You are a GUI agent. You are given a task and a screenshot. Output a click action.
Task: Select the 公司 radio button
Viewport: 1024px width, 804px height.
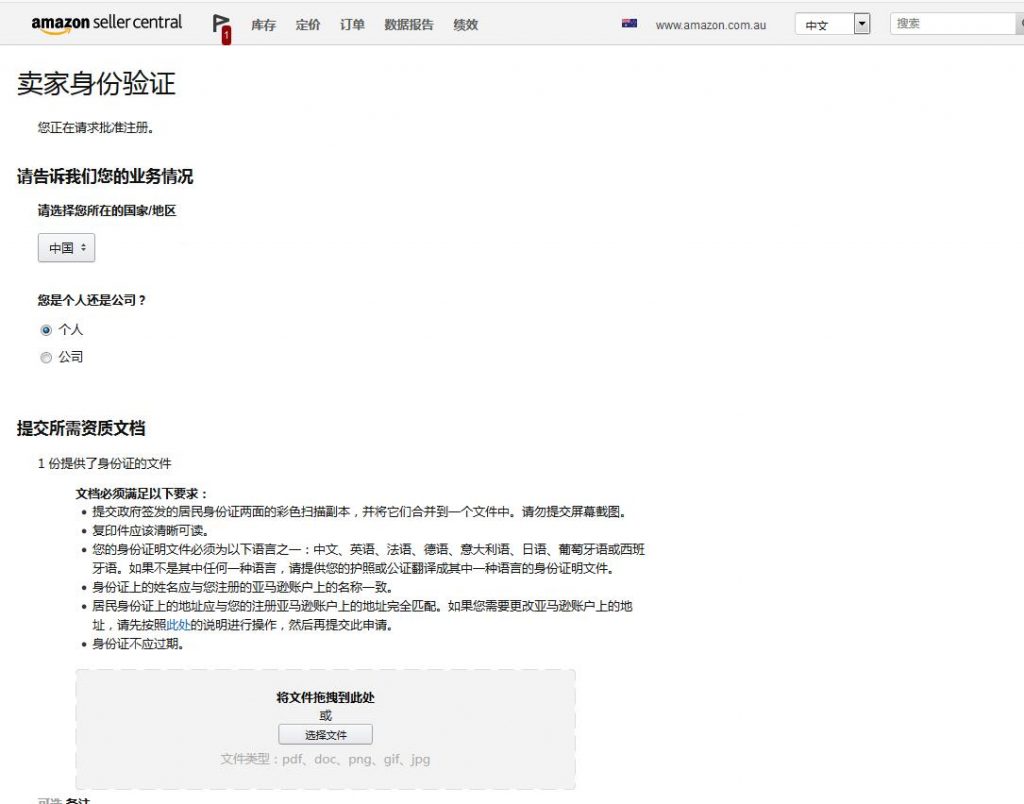(46, 358)
